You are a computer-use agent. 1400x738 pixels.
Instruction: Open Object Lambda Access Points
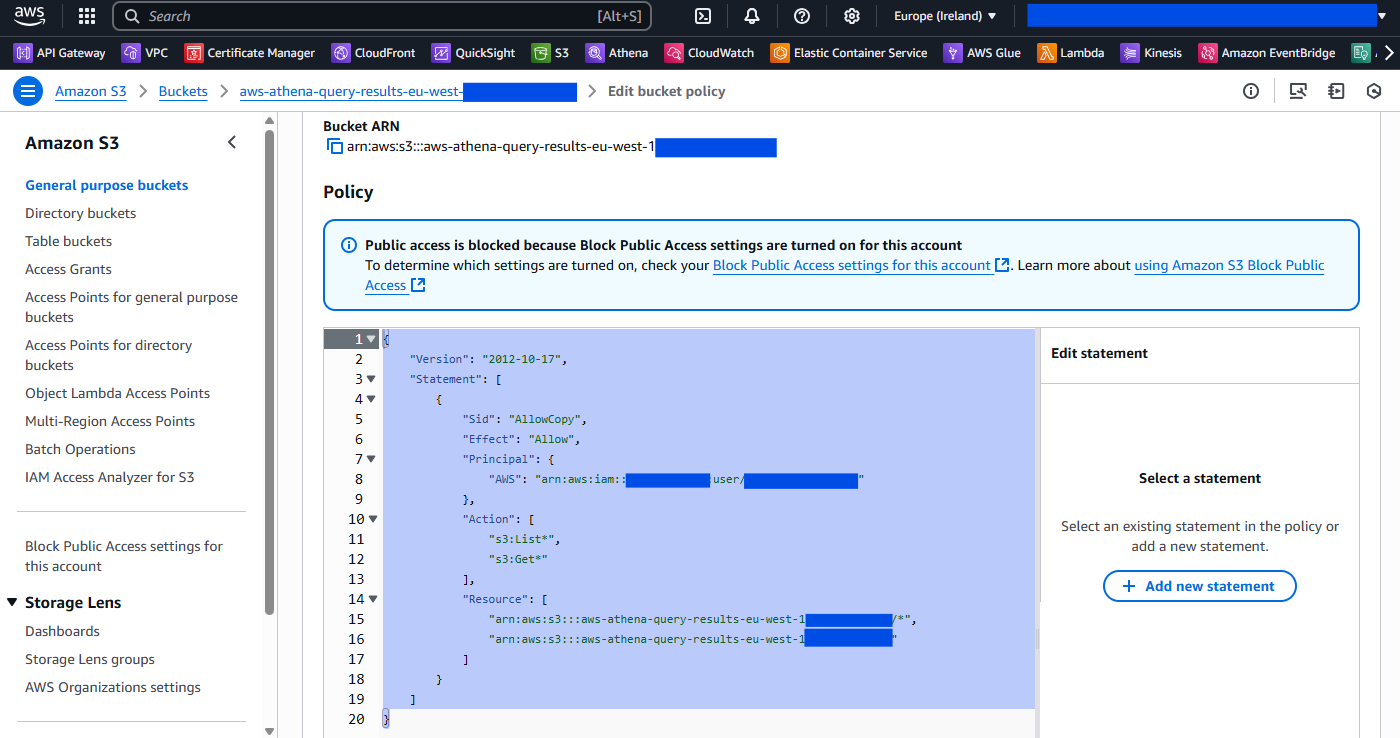click(x=118, y=393)
